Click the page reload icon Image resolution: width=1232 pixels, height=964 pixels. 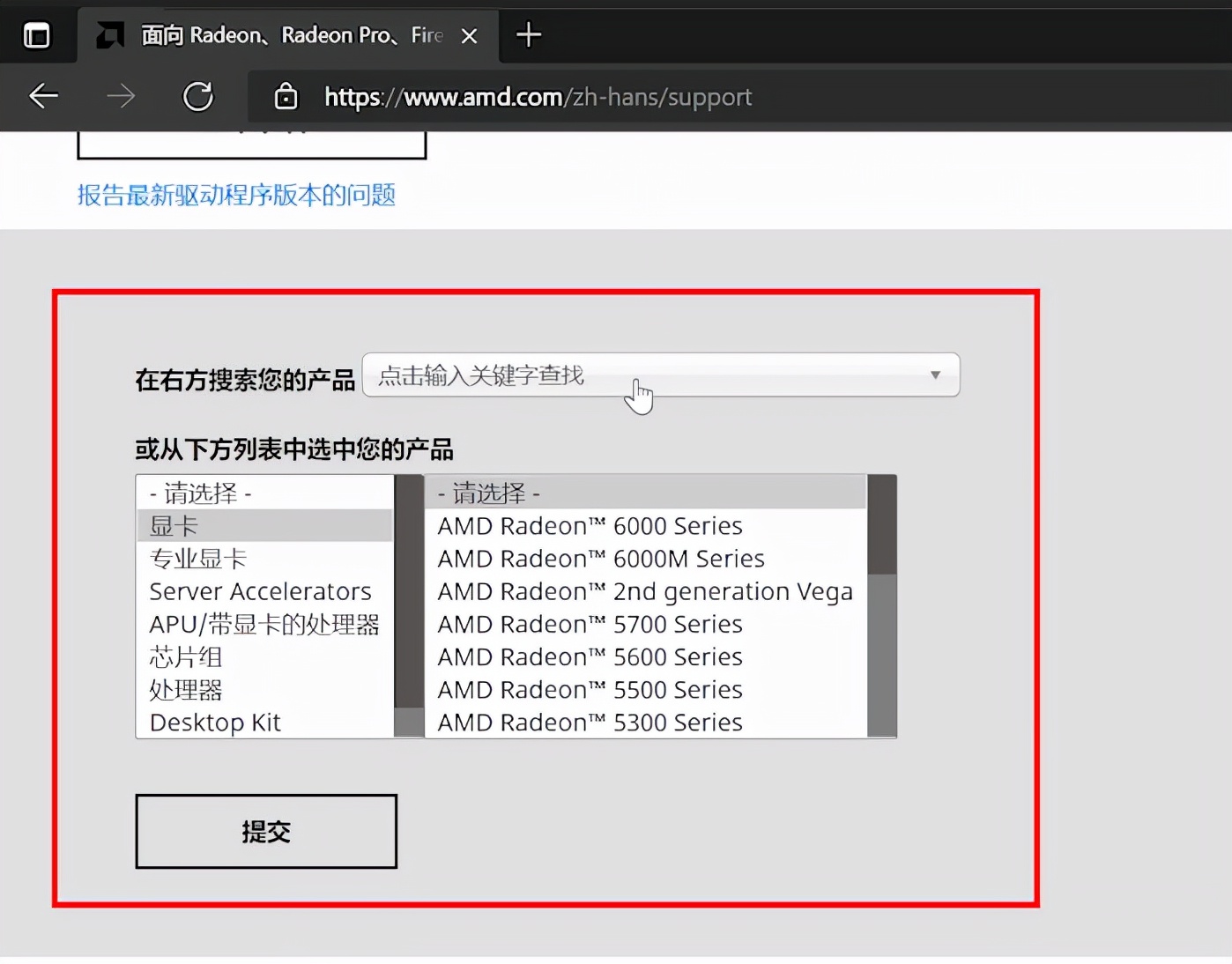click(x=198, y=97)
